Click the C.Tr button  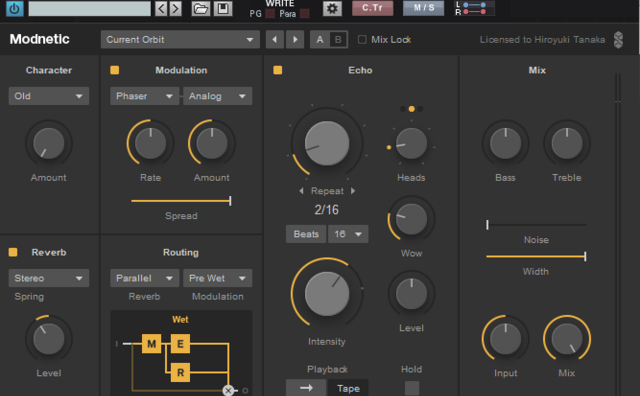coord(373,8)
